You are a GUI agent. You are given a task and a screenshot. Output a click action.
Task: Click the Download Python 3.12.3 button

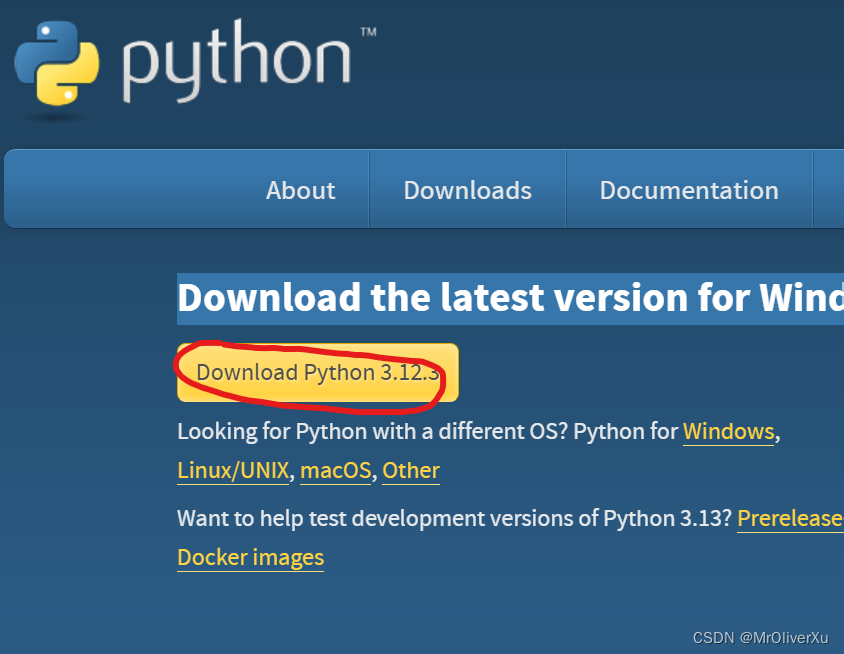click(x=317, y=371)
